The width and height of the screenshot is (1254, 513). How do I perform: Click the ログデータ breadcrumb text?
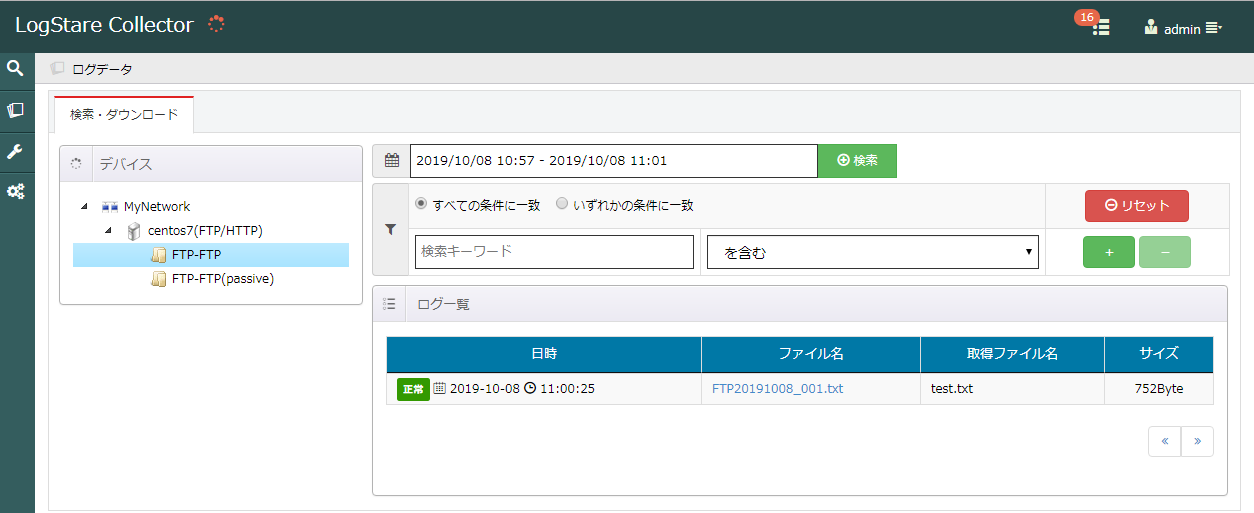102,69
